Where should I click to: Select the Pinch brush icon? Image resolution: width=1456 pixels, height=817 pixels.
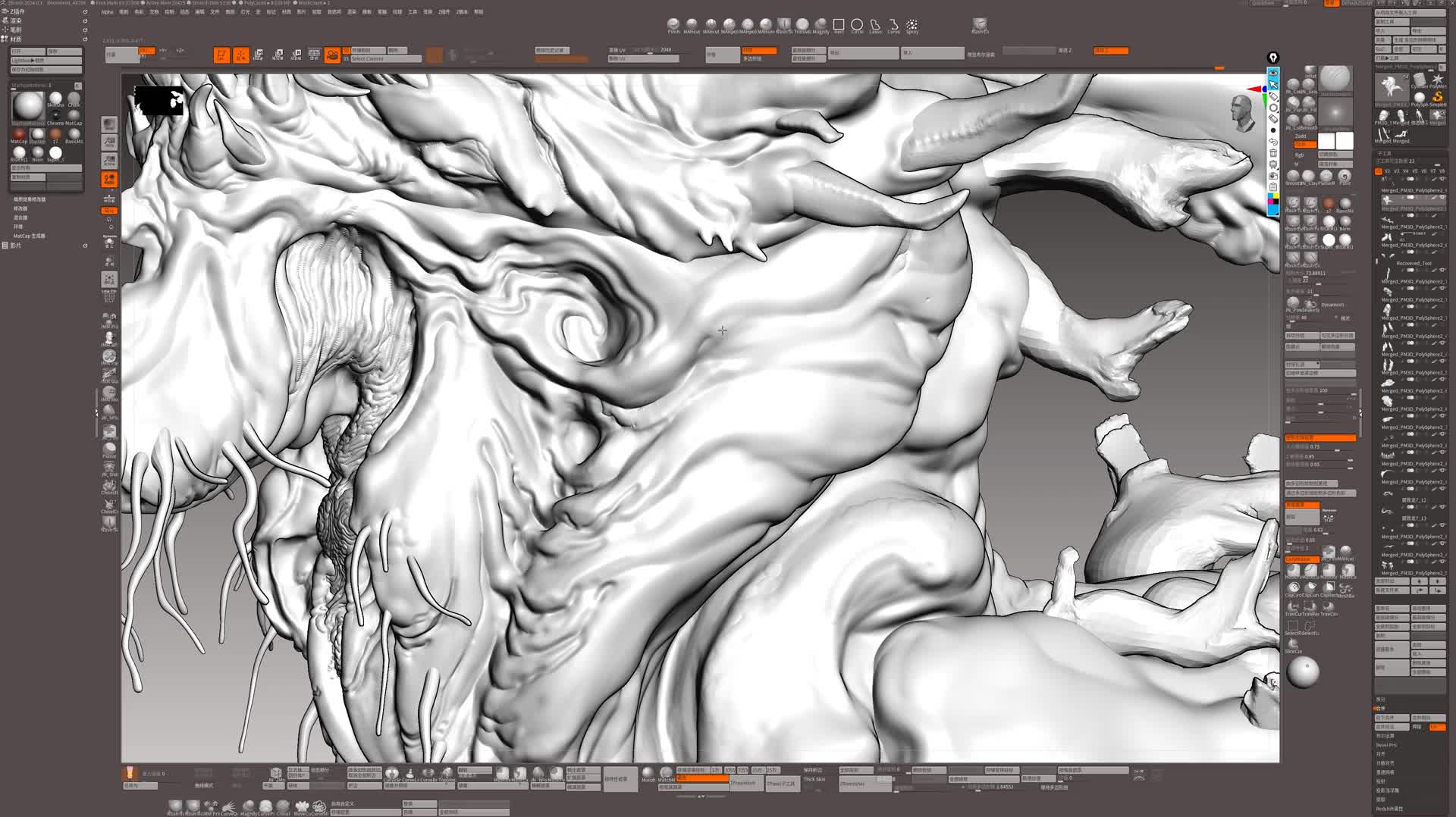click(673, 25)
